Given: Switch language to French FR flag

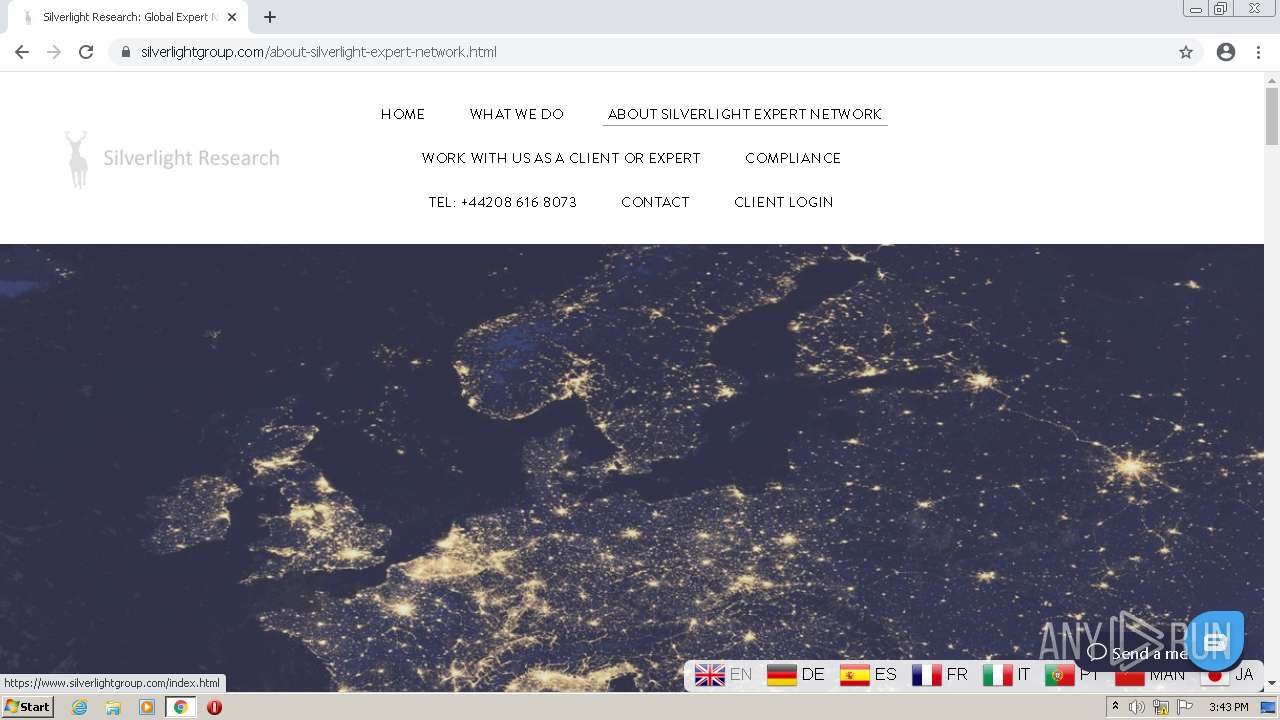Looking at the screenshot, I should coord(940,675).
